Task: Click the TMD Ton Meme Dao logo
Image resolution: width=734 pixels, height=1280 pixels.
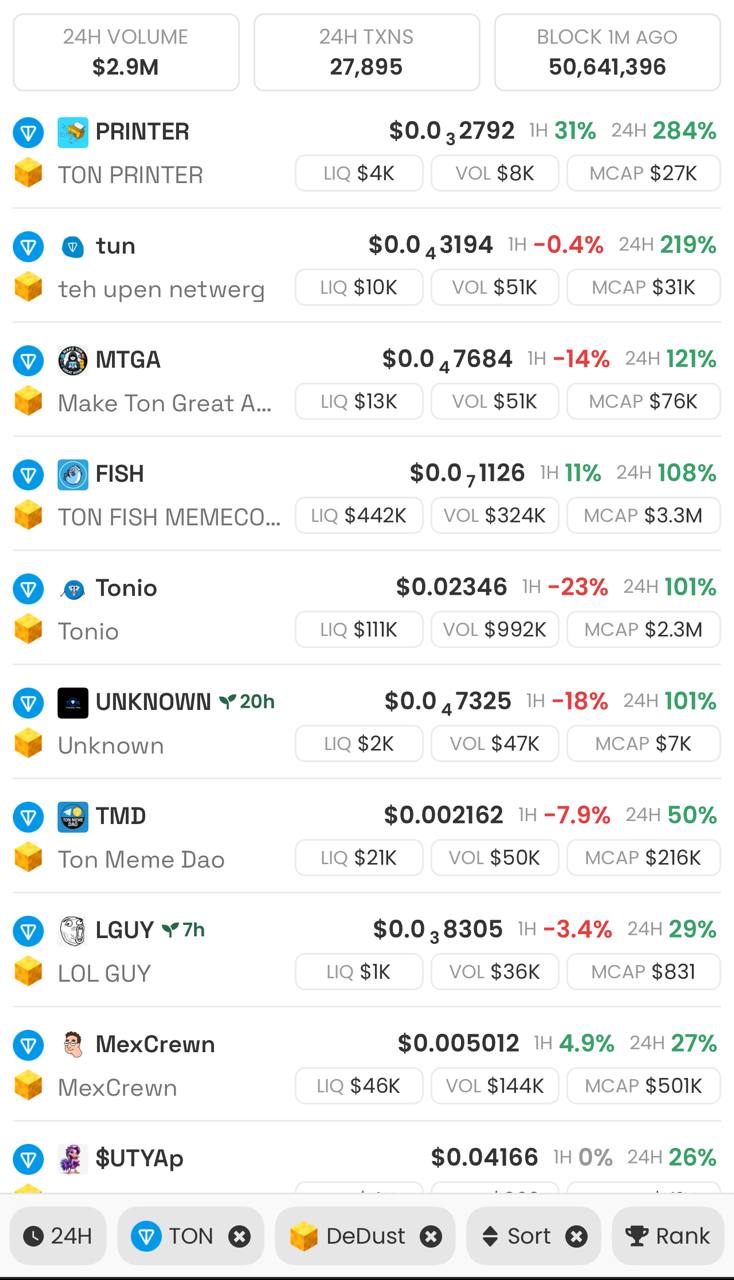Action: click(73, 816)
